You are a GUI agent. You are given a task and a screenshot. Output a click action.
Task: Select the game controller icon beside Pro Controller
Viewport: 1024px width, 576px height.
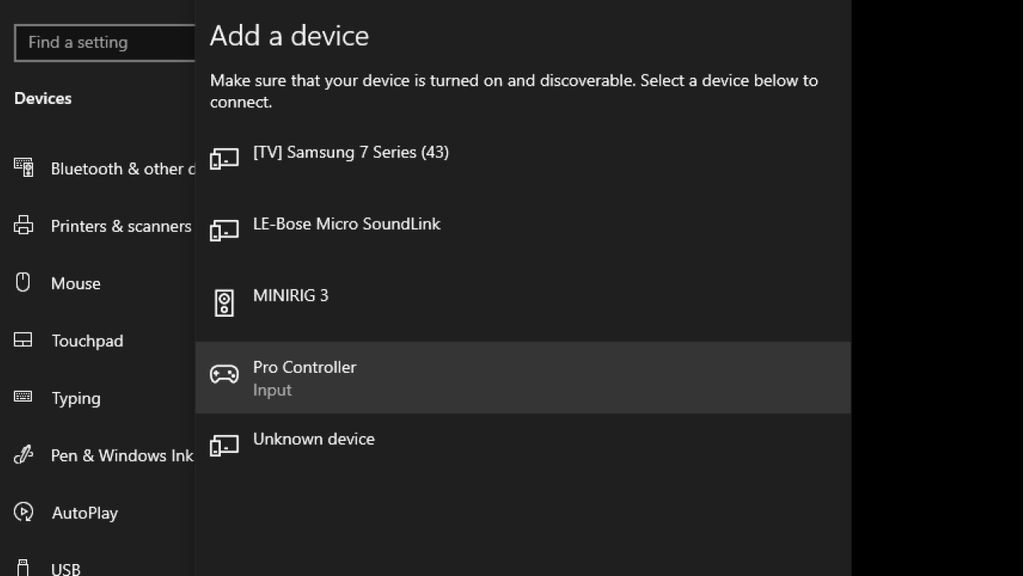[x=222, y=374]
